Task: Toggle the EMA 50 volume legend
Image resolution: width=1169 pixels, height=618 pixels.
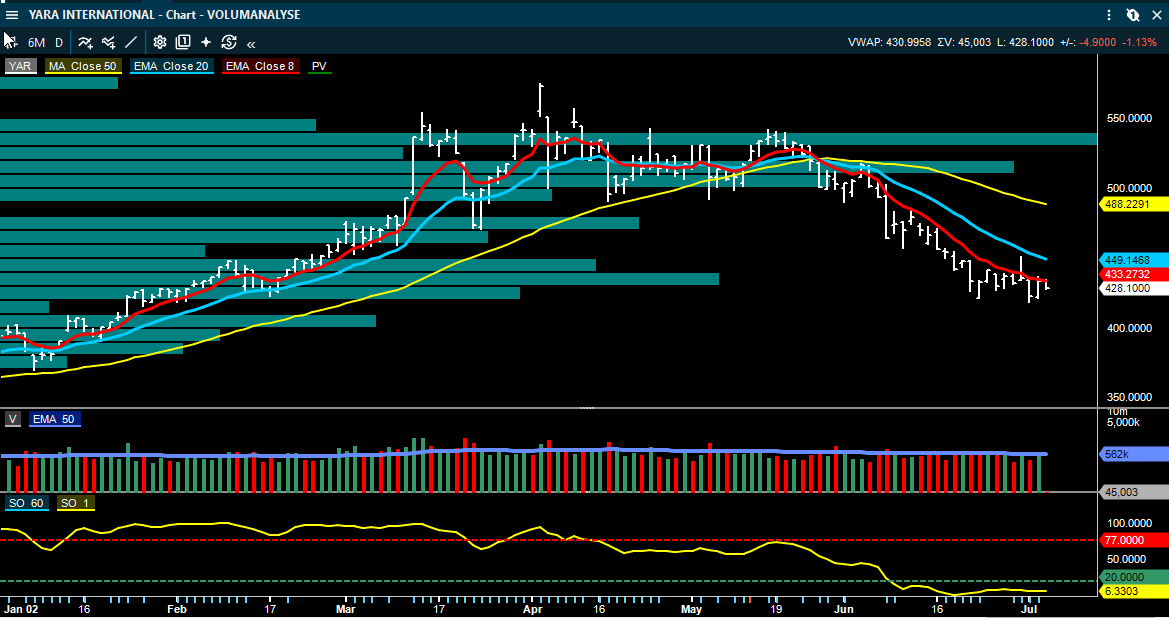Action: point(54,419)
